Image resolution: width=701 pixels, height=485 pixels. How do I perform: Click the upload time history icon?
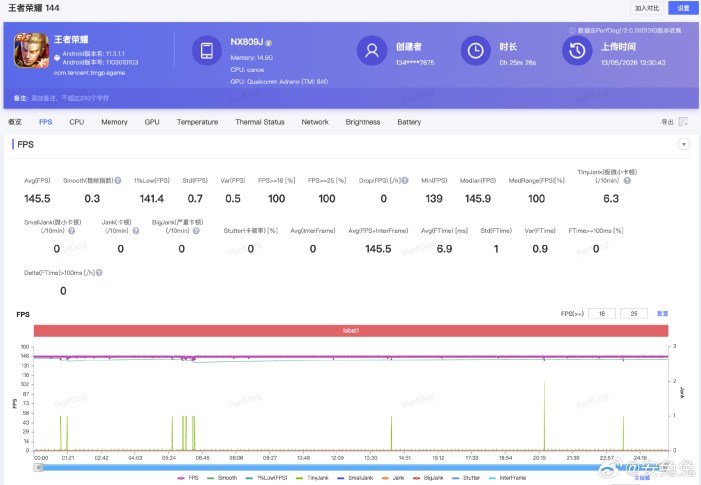pyautogui.click(x=577, y=51)
